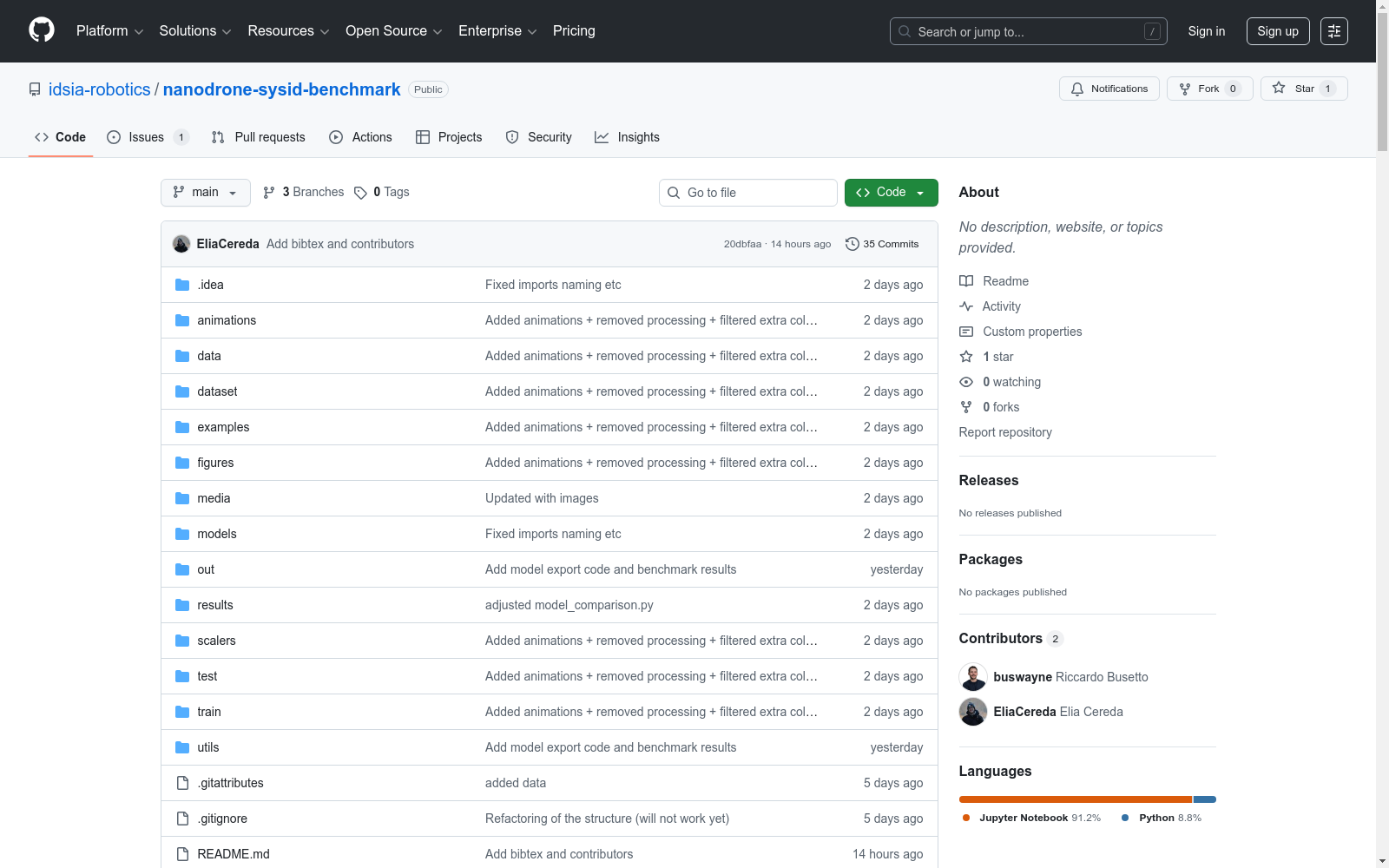Click the Sign in link
This screenshot has height=868, width=1389.
[1207, 31]
